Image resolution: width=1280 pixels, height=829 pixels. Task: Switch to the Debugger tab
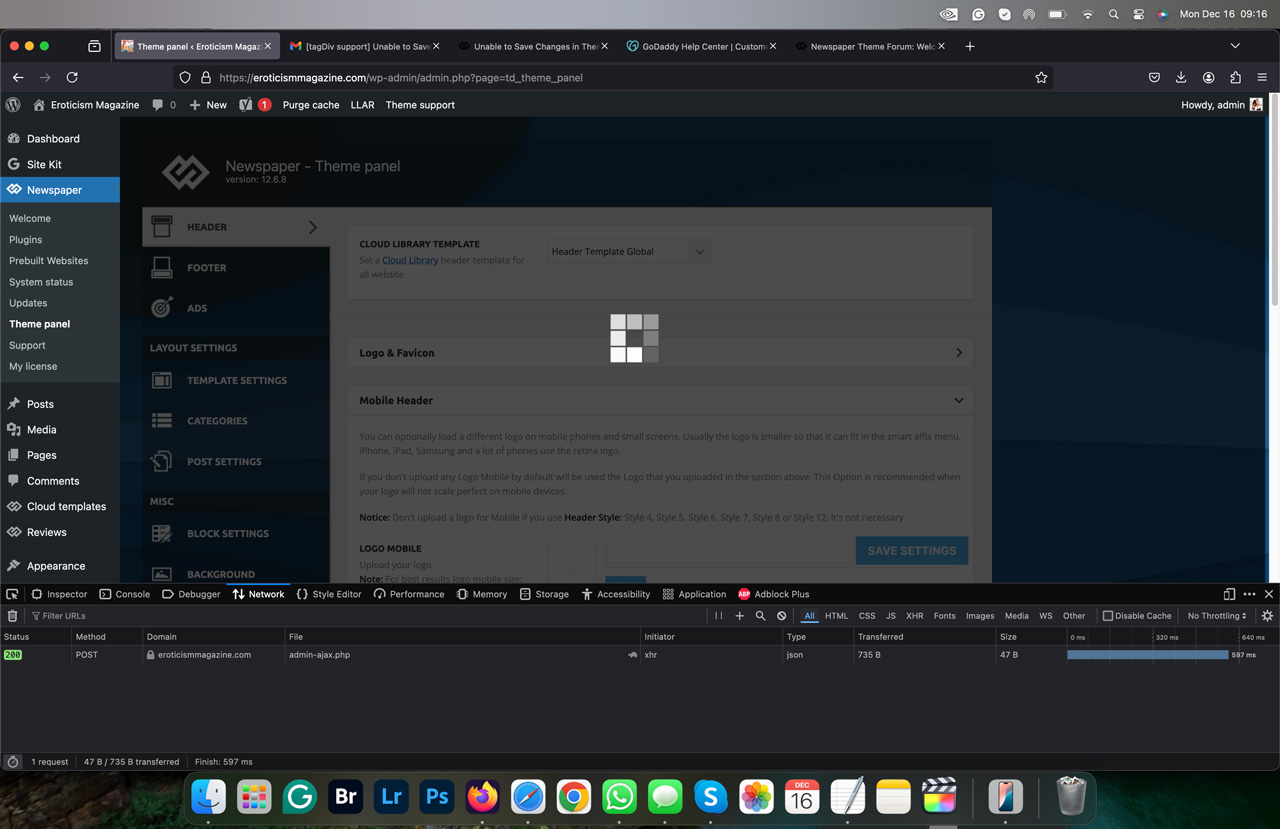coord(190,594)
